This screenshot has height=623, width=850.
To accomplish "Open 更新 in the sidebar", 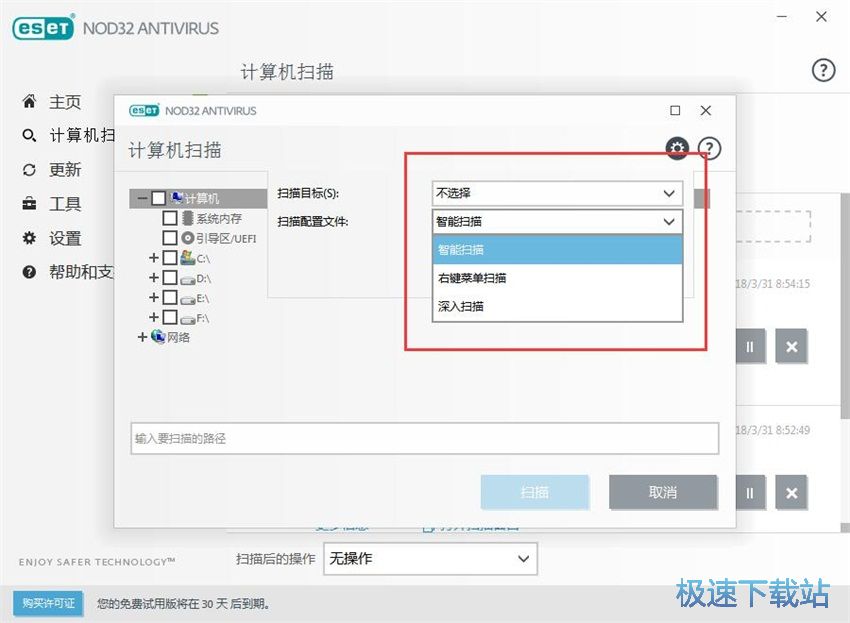I will click(65, 170).
